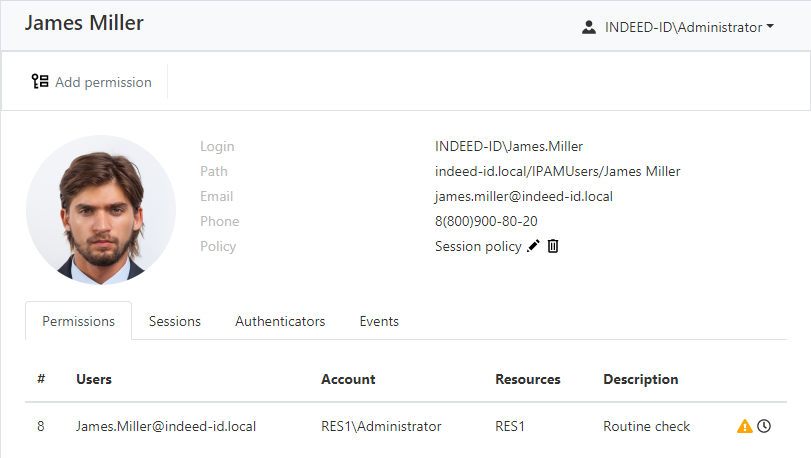This screenshot has height=458, width=811.
Task: Click the Account column header
Action: [x=348, y=379]
